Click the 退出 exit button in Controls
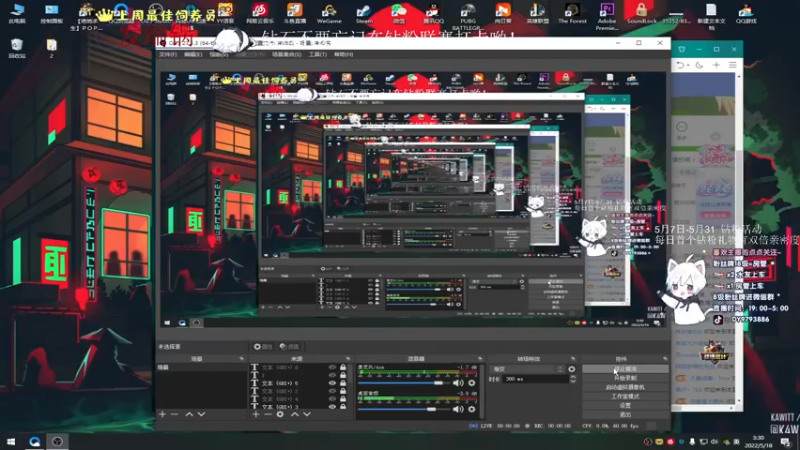800x450 pixels. pos(625,415)
